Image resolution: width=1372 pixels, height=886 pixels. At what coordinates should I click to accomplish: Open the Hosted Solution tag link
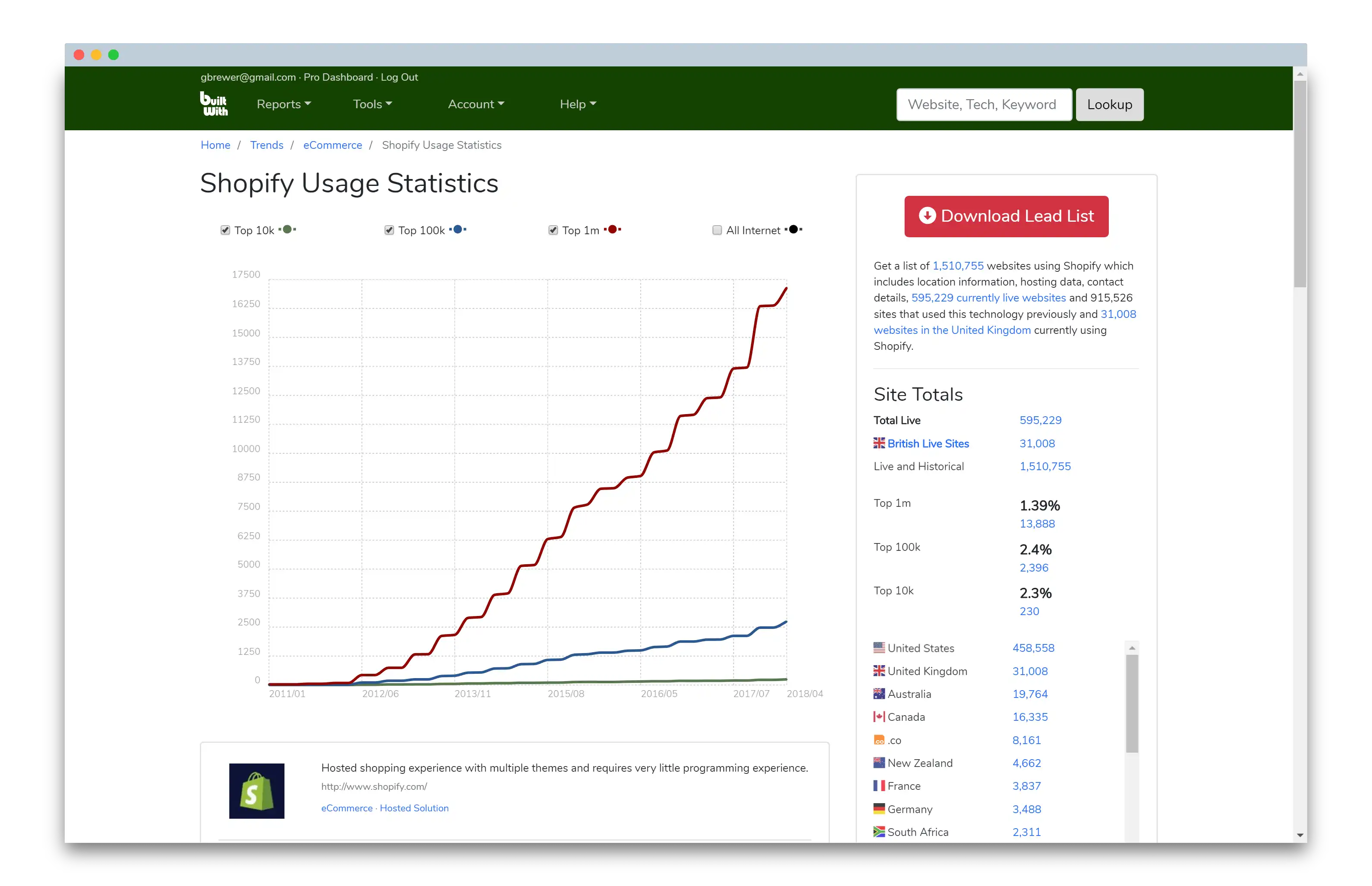tap(414, 808)
